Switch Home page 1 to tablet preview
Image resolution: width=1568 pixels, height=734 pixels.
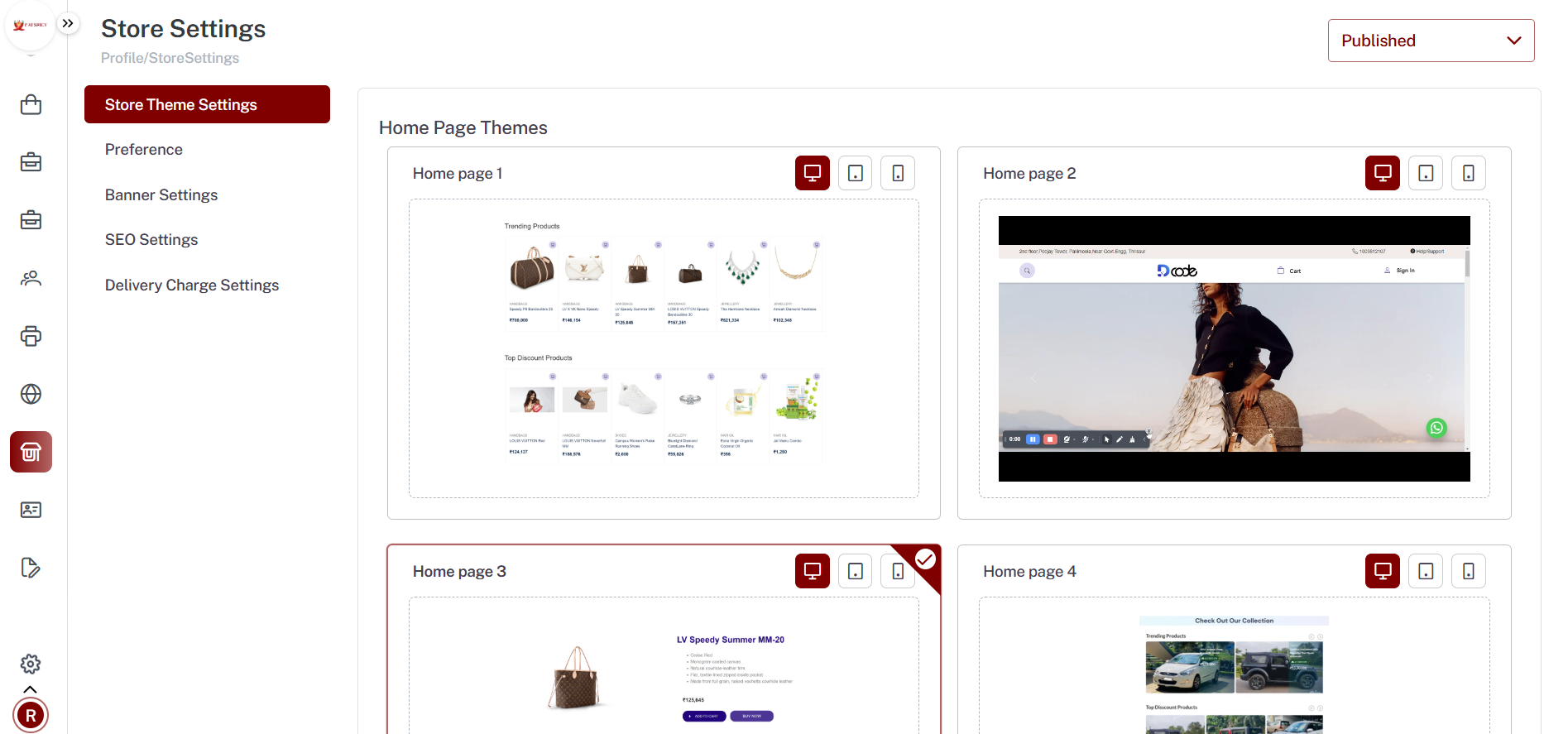click(855, 173)
